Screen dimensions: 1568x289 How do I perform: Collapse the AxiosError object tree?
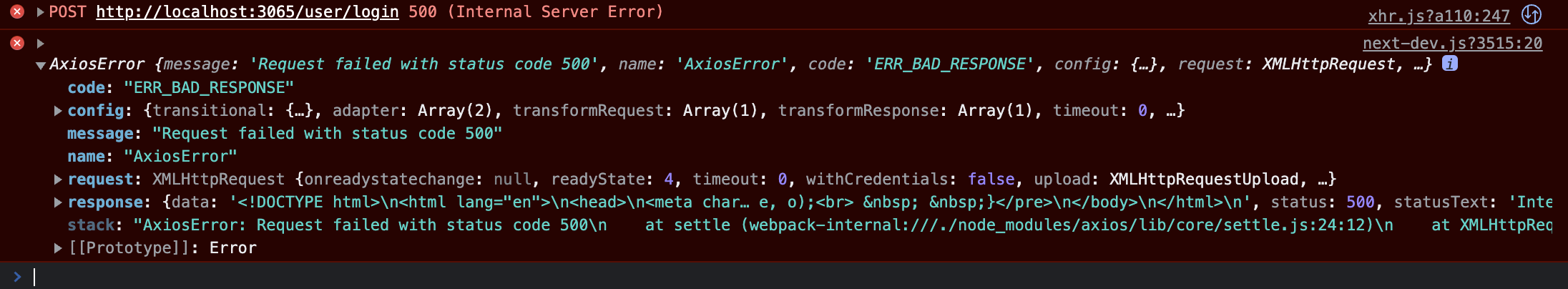coord(41,65)
